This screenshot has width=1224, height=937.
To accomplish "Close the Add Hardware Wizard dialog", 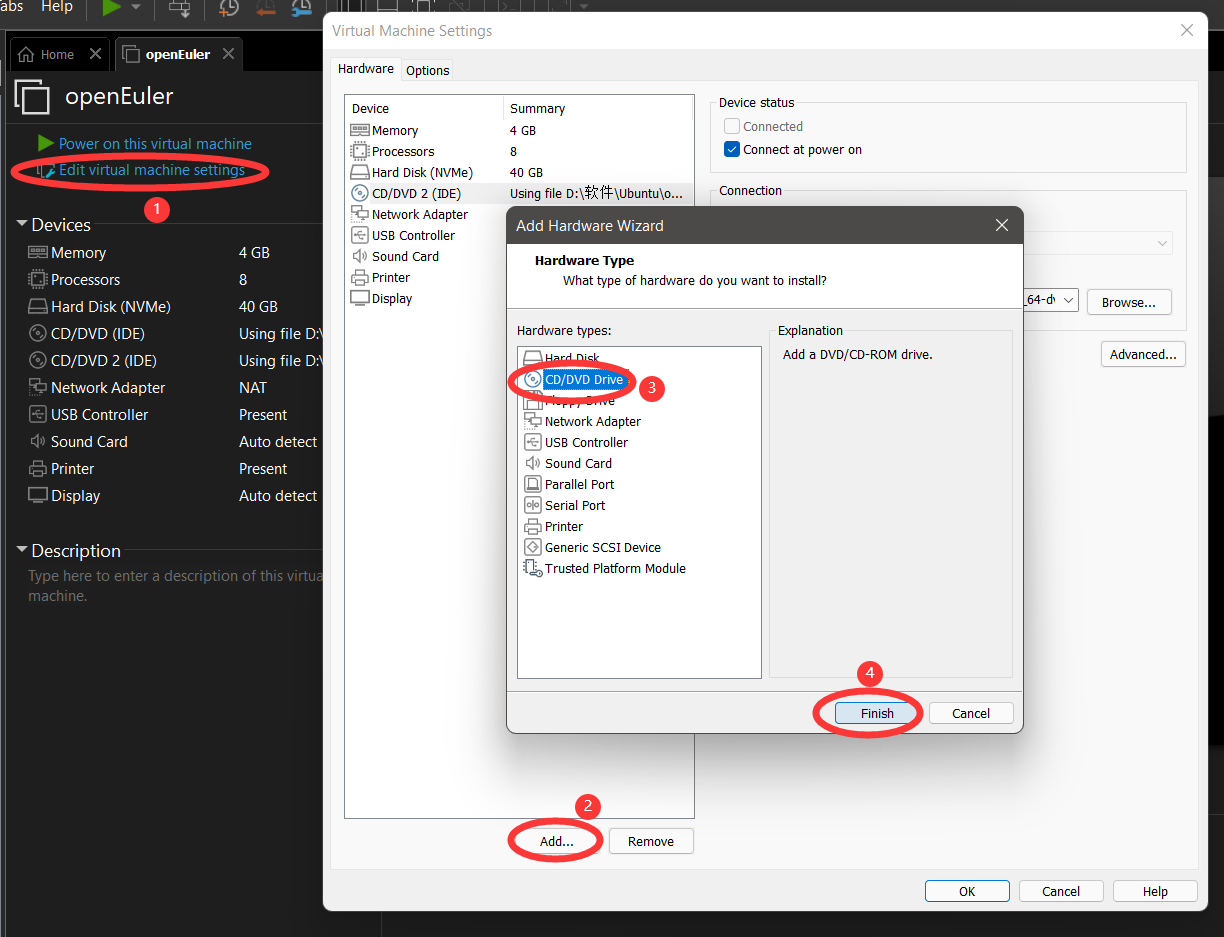I will coord(1002,226).
